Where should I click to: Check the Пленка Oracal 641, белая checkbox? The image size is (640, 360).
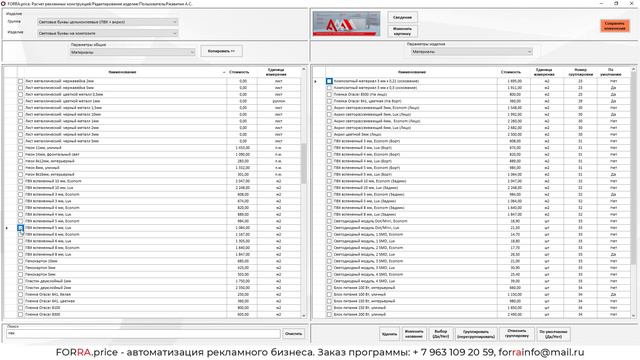coord(20,294)
